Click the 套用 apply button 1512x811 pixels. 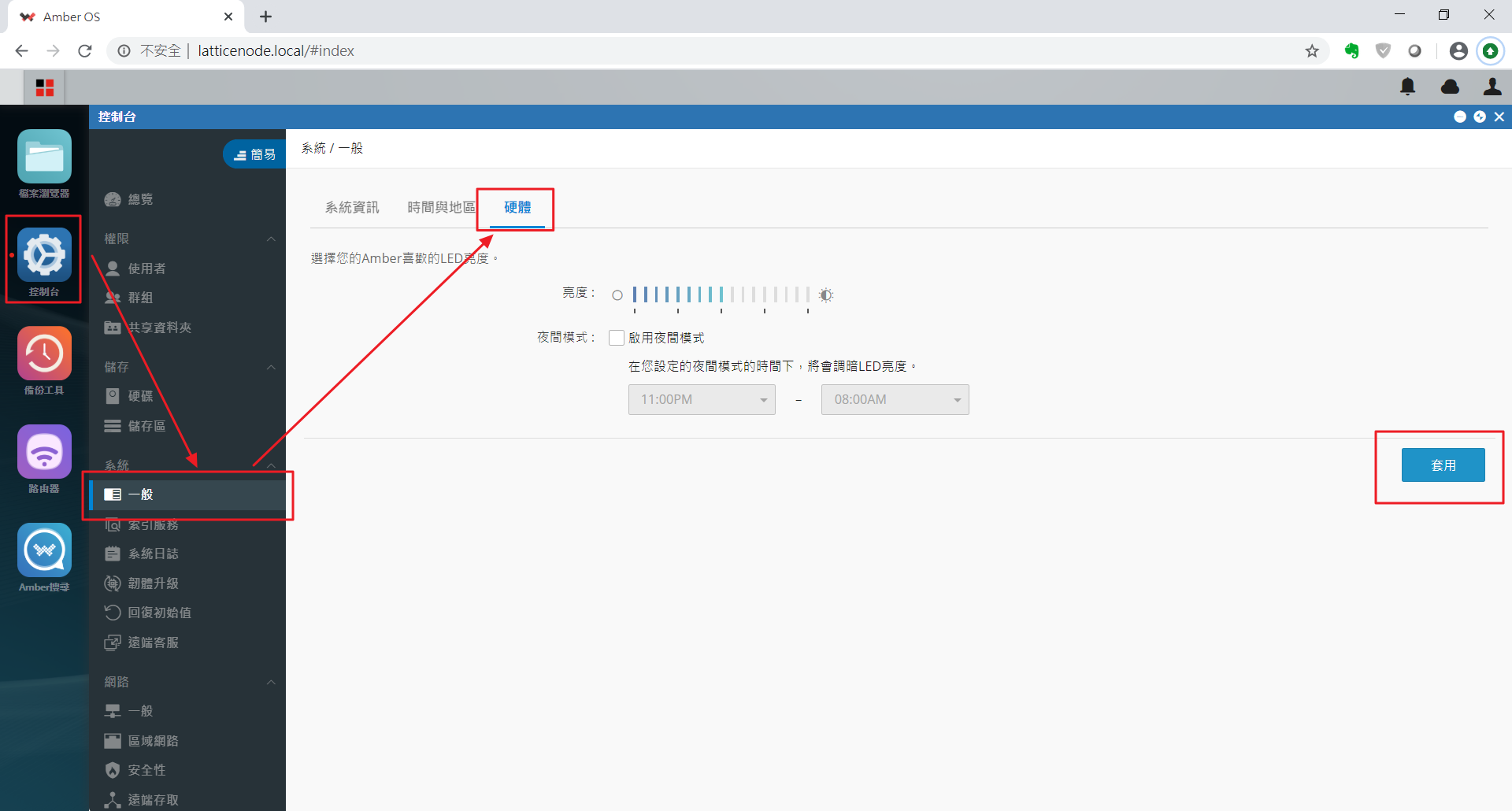pyautogui.click(x=1443, y=465)
